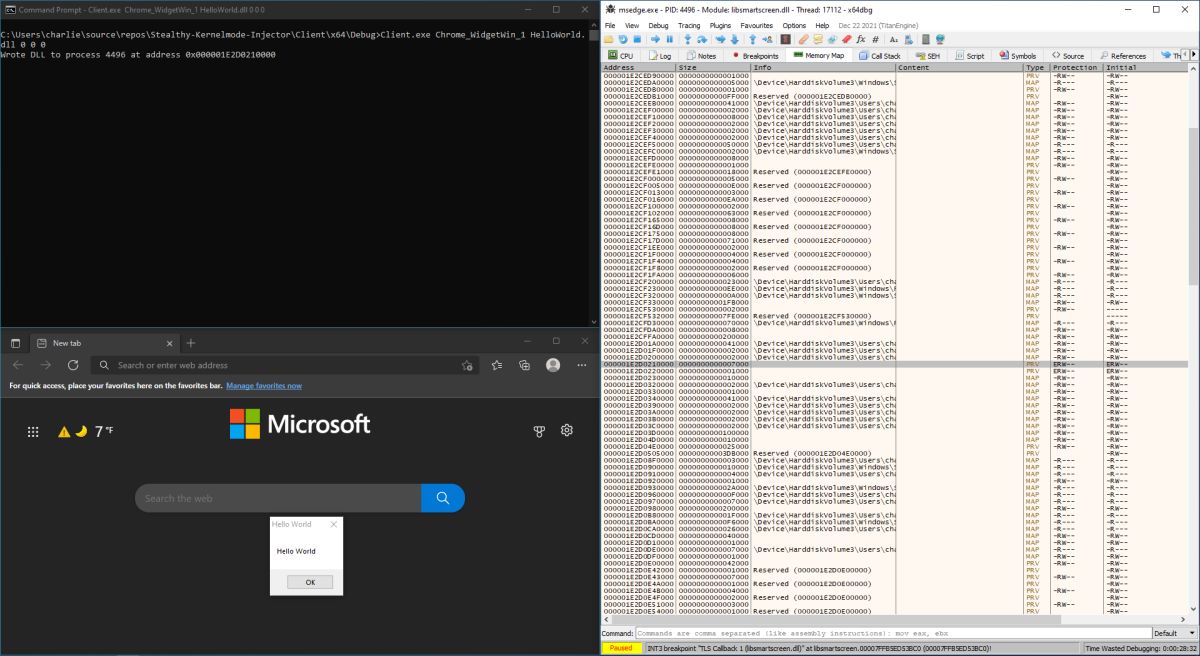The height and width of the screenshot is (656, 1200).
Task: Click the Trace into icon in x64dbg
Action: 720,39
